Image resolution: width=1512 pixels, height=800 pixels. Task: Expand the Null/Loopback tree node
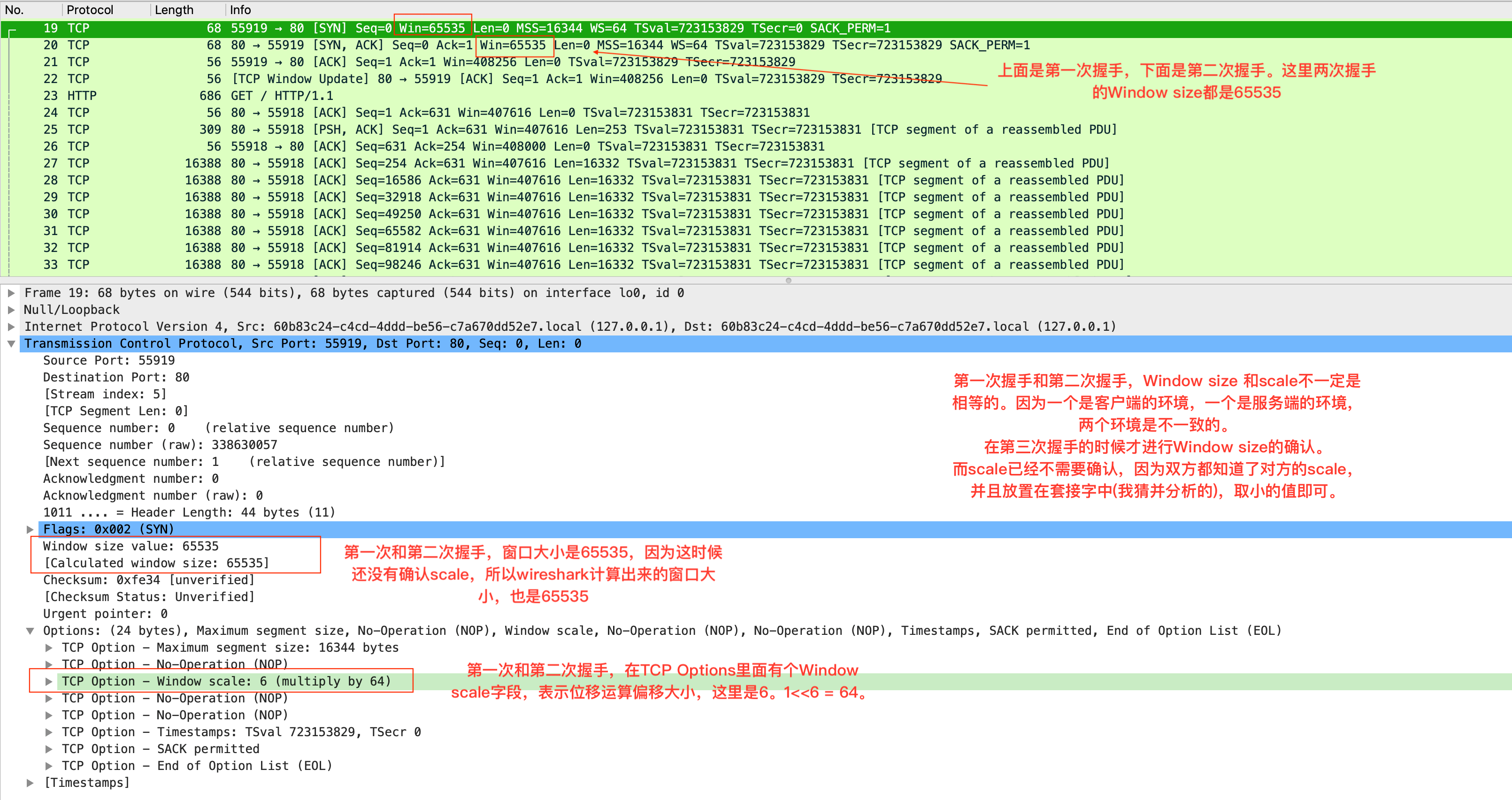(x=11, y=310)
